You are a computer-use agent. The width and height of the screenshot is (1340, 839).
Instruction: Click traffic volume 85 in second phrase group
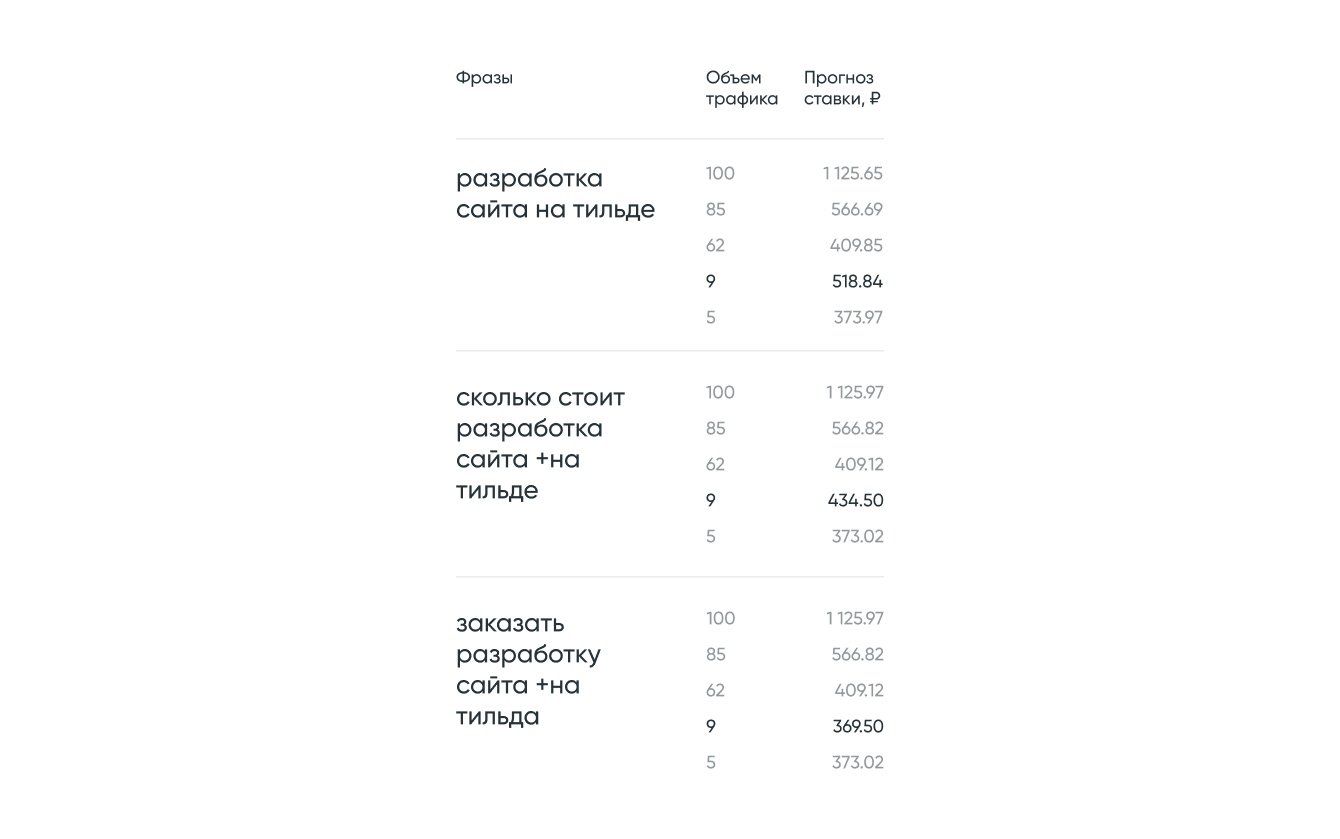coord(715,429)
